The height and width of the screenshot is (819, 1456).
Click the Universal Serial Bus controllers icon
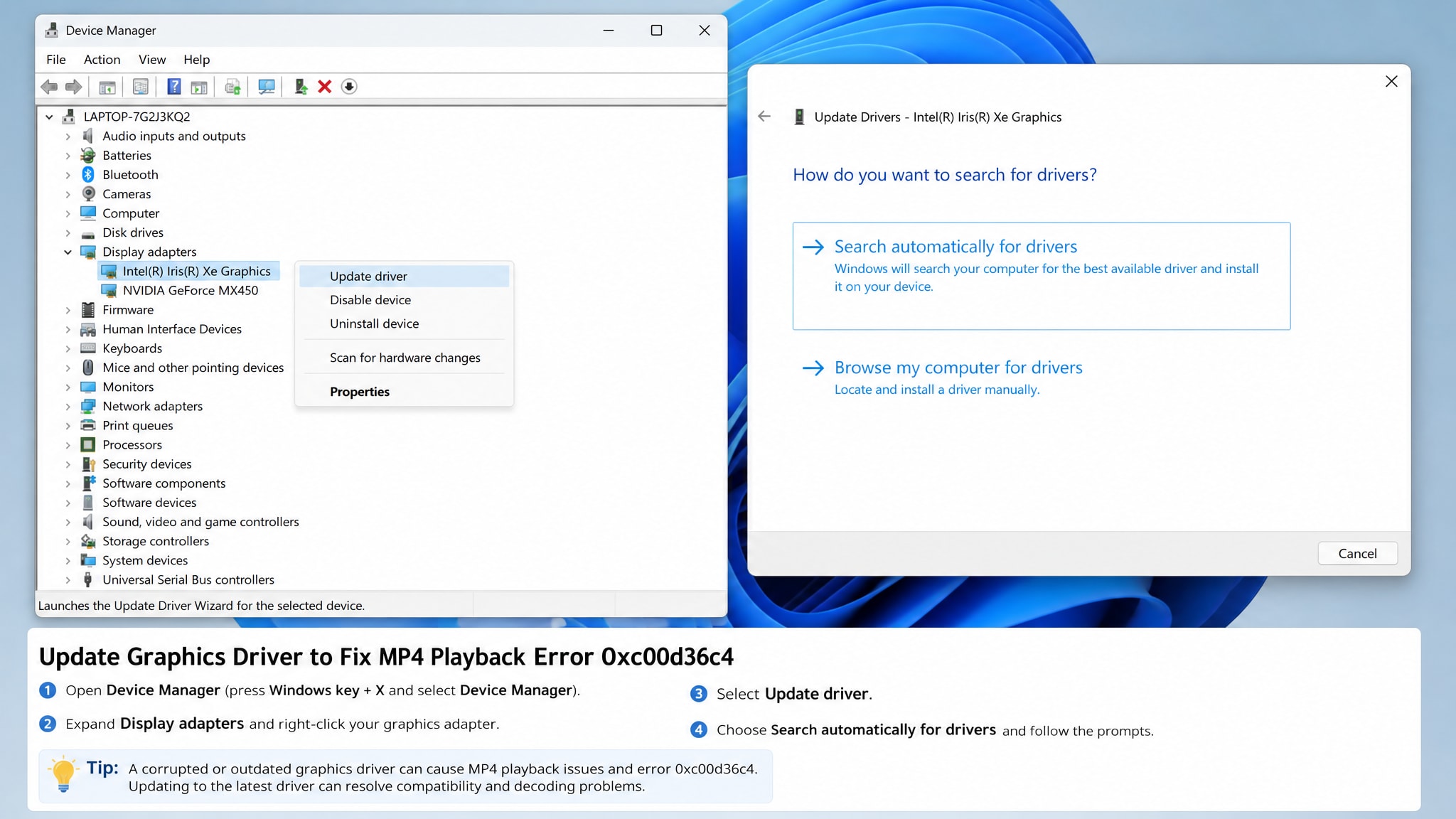[88, 579]
